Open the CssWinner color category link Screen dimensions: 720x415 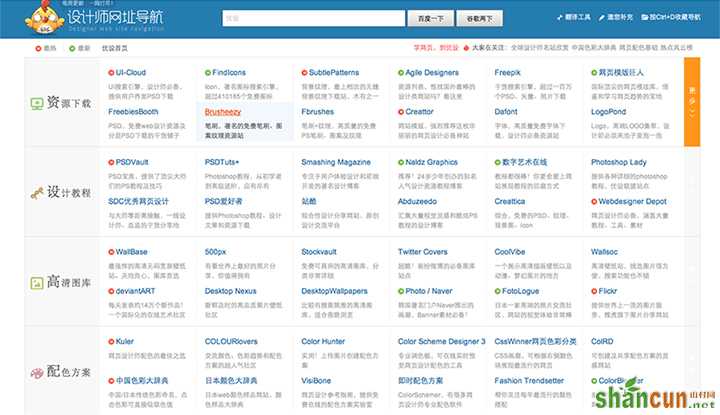[535, 342]
